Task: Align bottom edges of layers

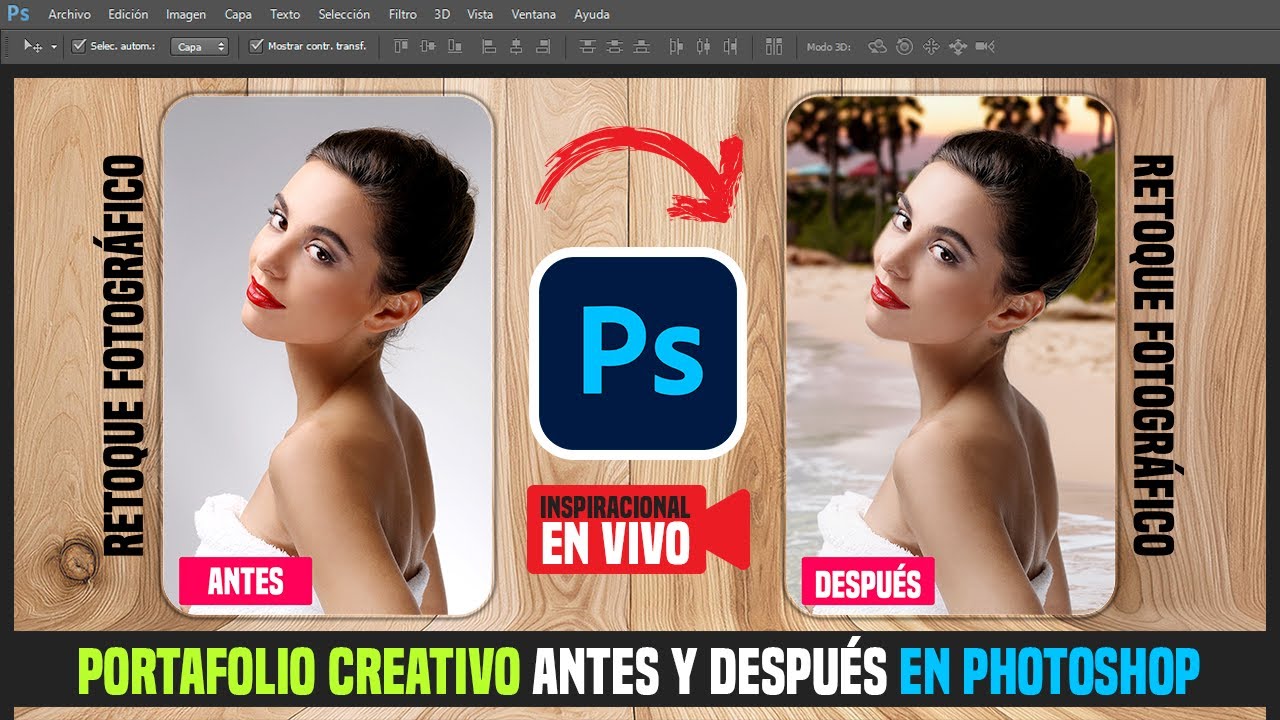Action: coord(455,46)
